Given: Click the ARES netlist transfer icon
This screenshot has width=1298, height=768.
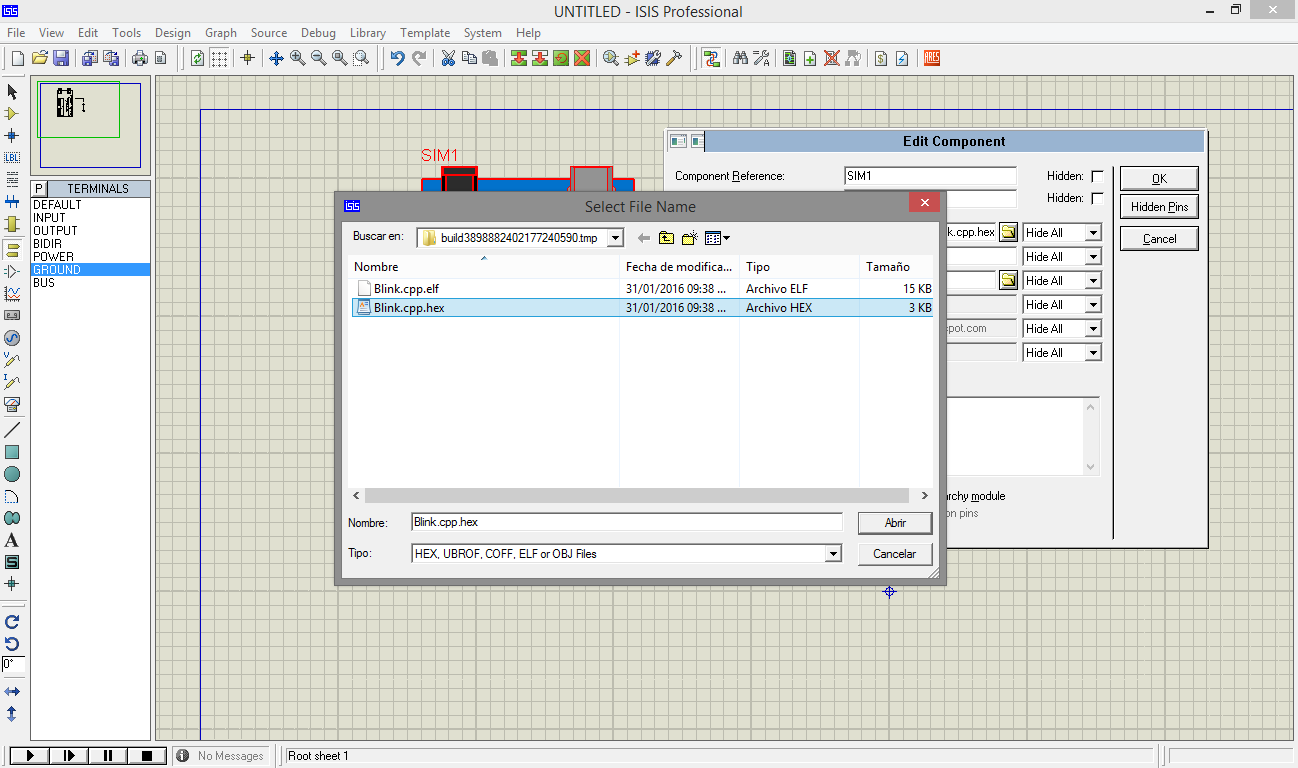Looking at the screenshot, I should coord(932,58).
